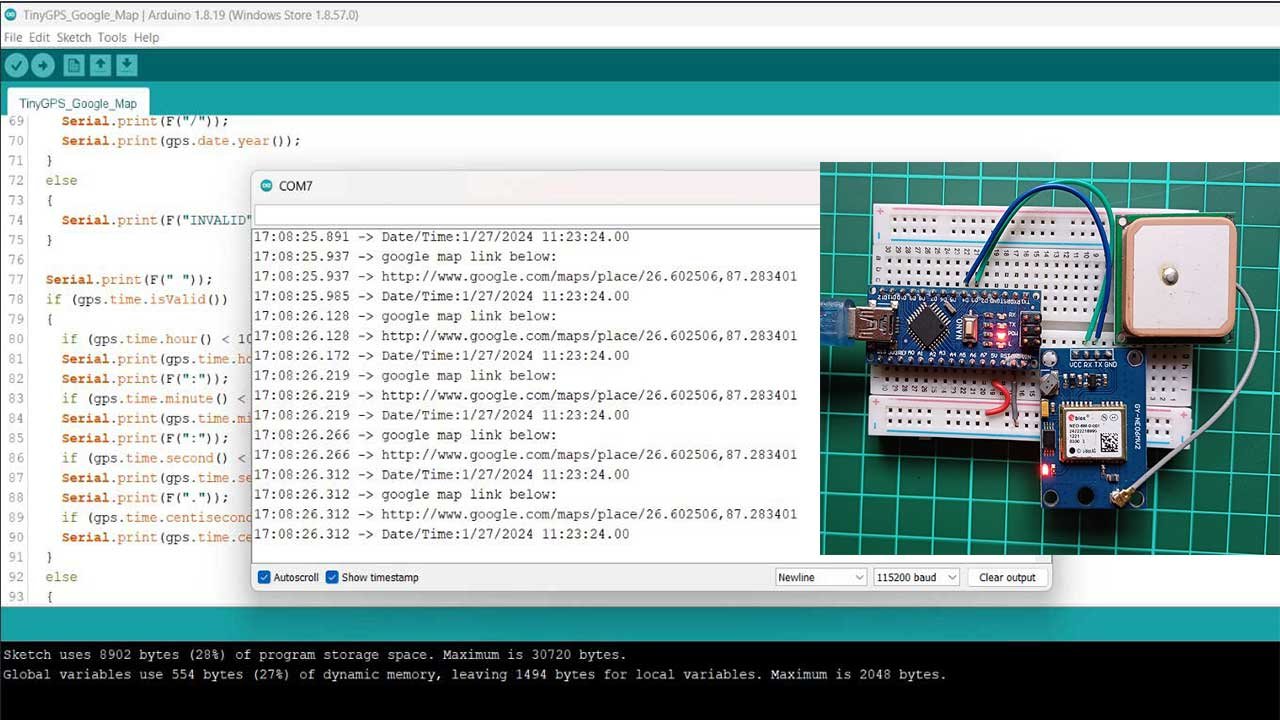Viewport: 1280px width, 720px height.
Task: Upload the sketch with the arrow icon
Action: [43, 66]
